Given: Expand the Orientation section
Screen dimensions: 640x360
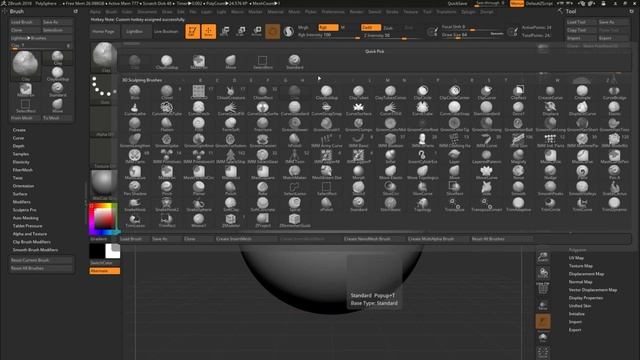Looking at the screenshot, I should coord(23,186).
